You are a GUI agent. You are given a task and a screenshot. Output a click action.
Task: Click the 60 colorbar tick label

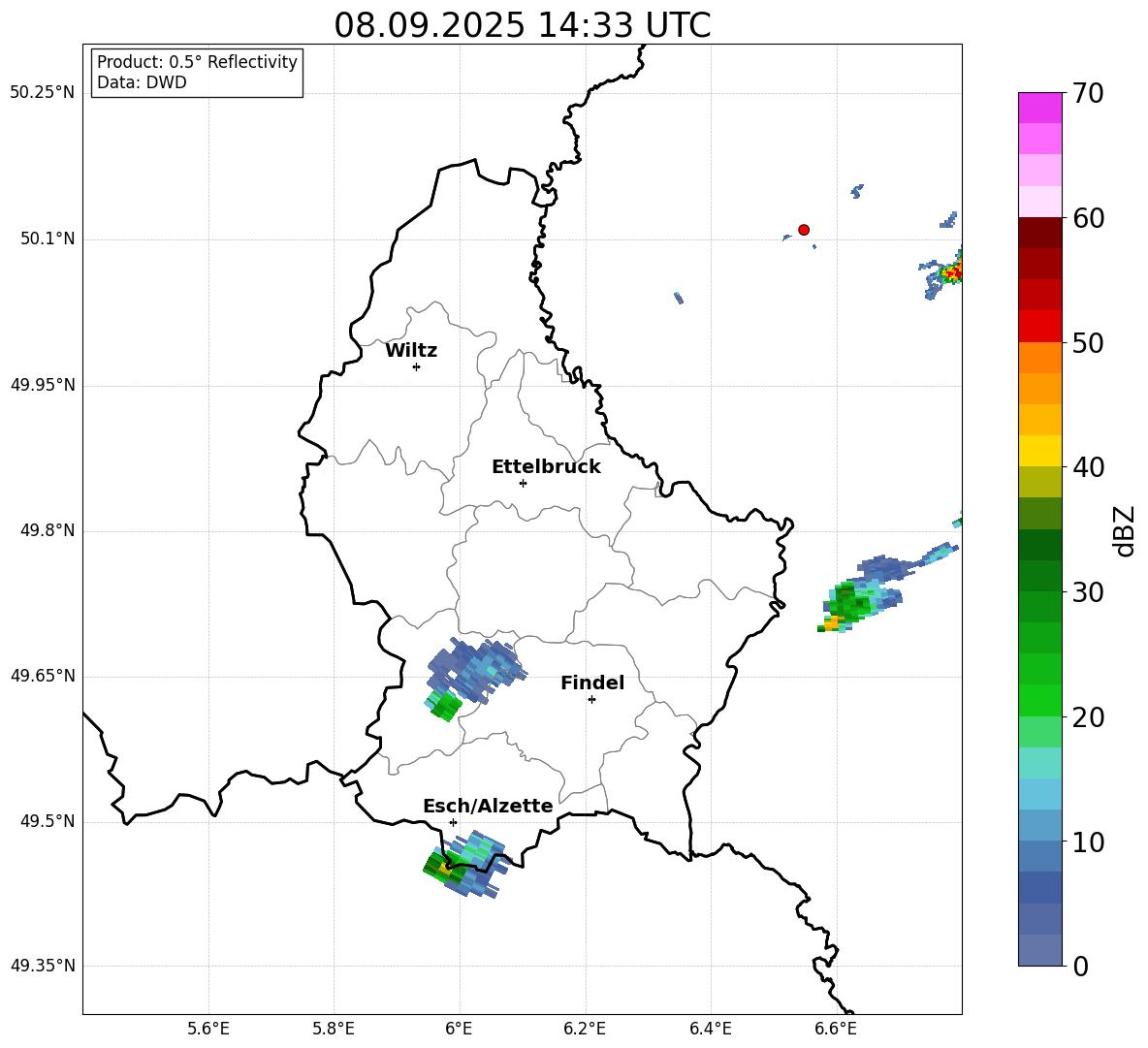[1088, 218]
